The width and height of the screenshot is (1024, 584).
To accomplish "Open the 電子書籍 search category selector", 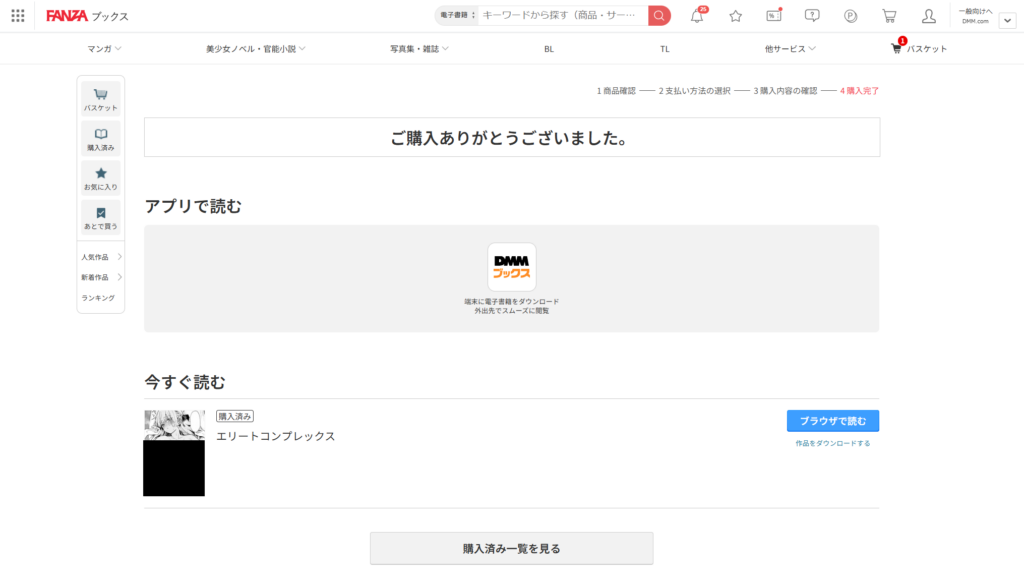I will click(x=457, y=16).
